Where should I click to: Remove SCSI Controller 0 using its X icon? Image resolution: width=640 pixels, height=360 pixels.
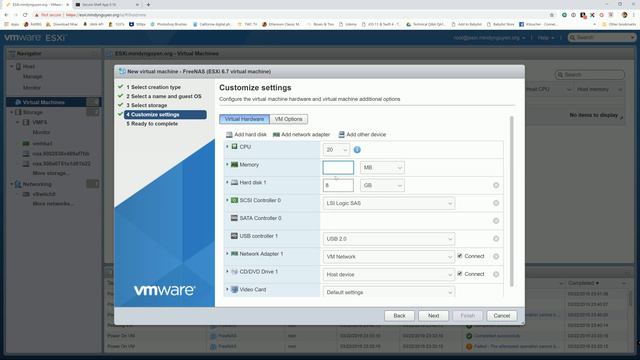(x=496, y=203)
